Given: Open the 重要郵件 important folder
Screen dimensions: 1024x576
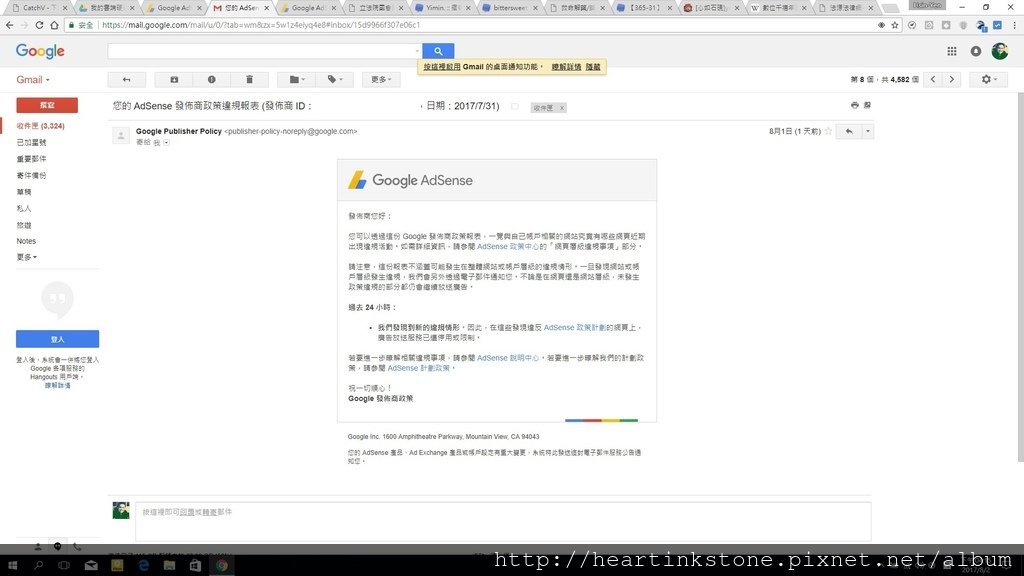Looking at the screenshot, I should (x=31, y=159).
